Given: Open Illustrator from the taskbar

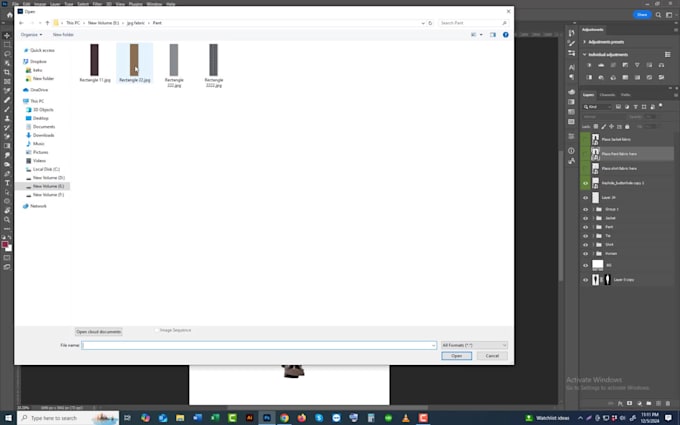Looking at the screenshot, I should tap(249, 418).
